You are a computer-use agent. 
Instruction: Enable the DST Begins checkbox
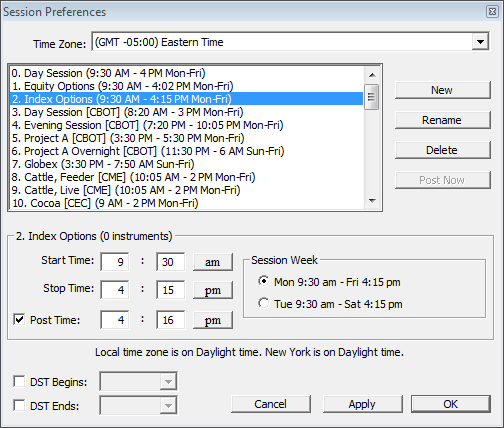point(19,381)
